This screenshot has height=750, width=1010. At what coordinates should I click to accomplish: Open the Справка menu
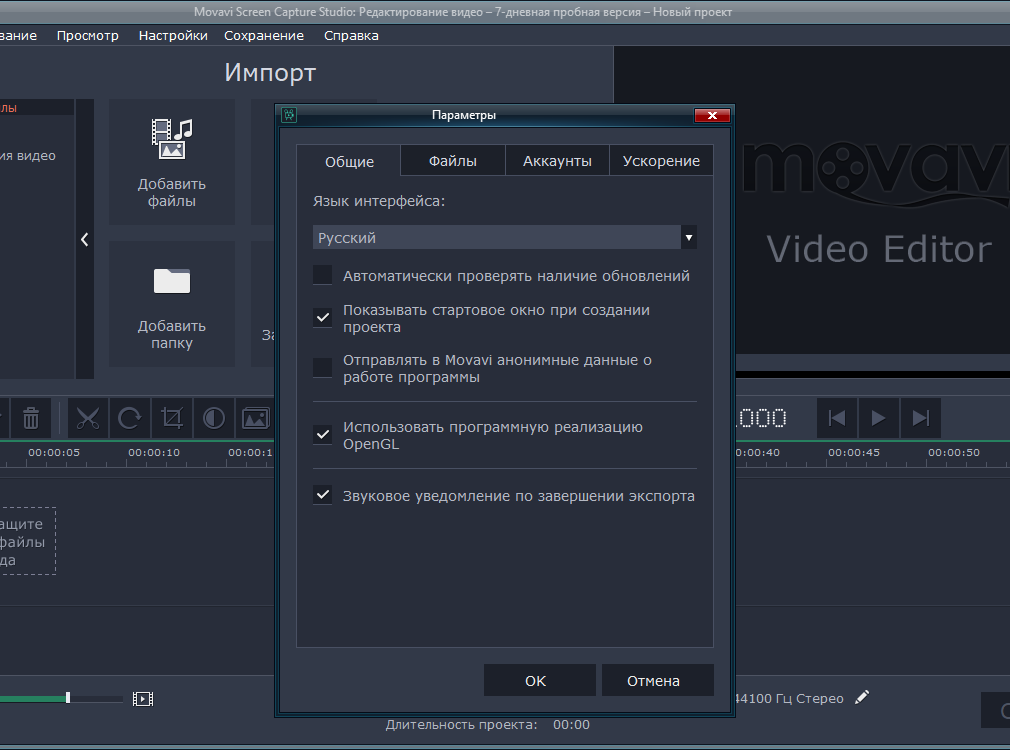pos(351,35)
